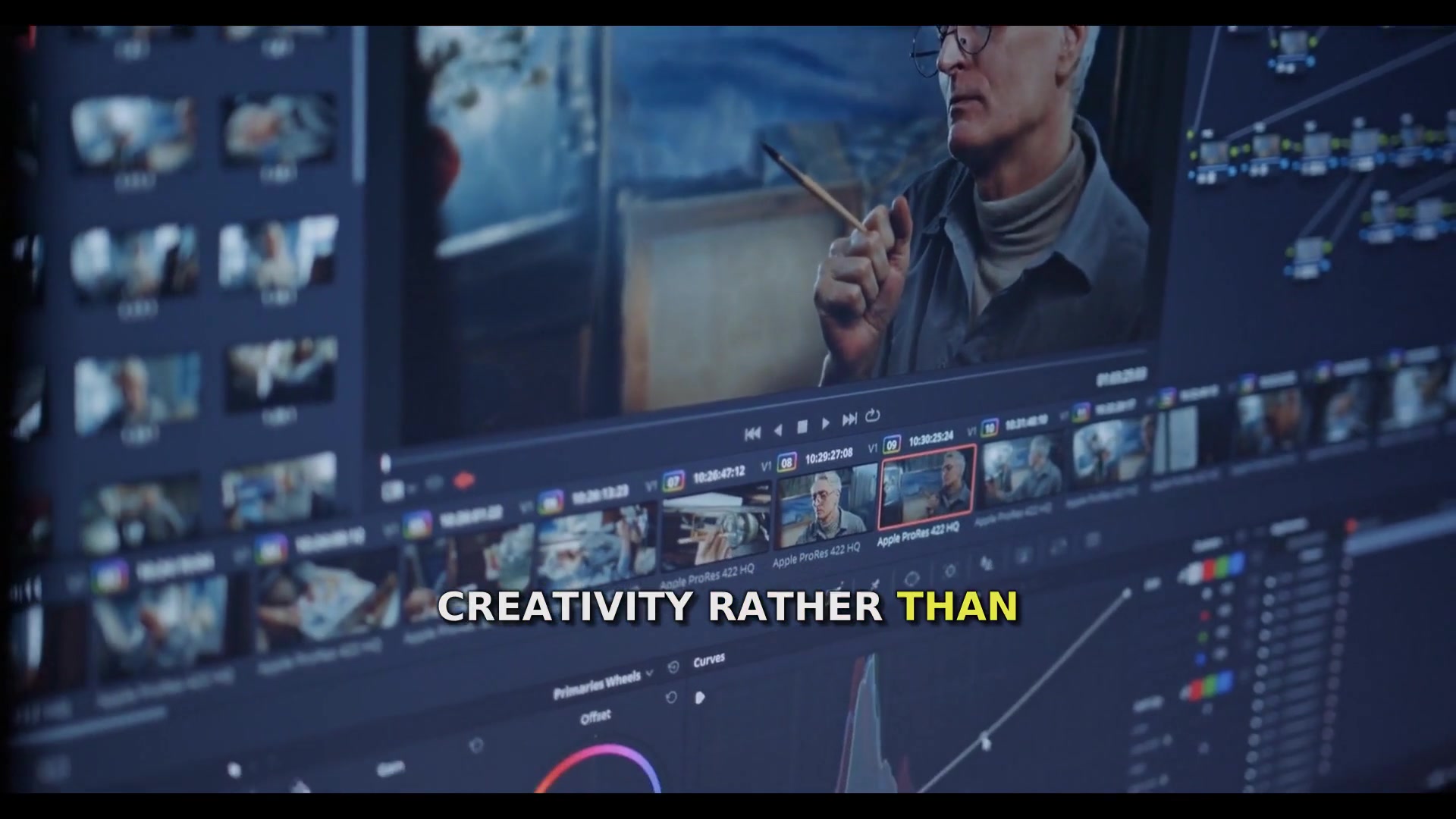This screenshot has height=819, width=1456.
Task: Play the clip forward
Action: 826,423
